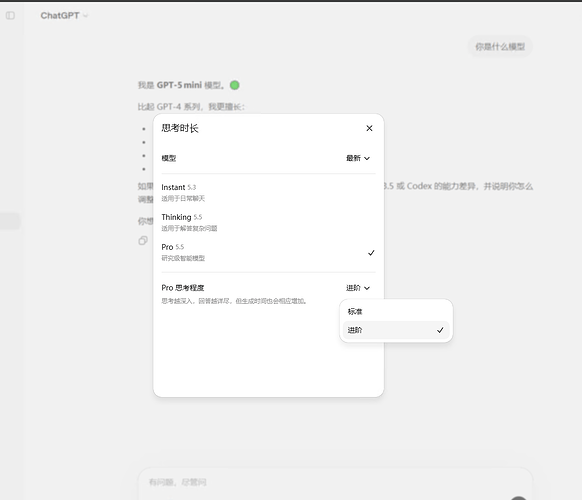Select the Pro 5.5 model

click(268, 252)
